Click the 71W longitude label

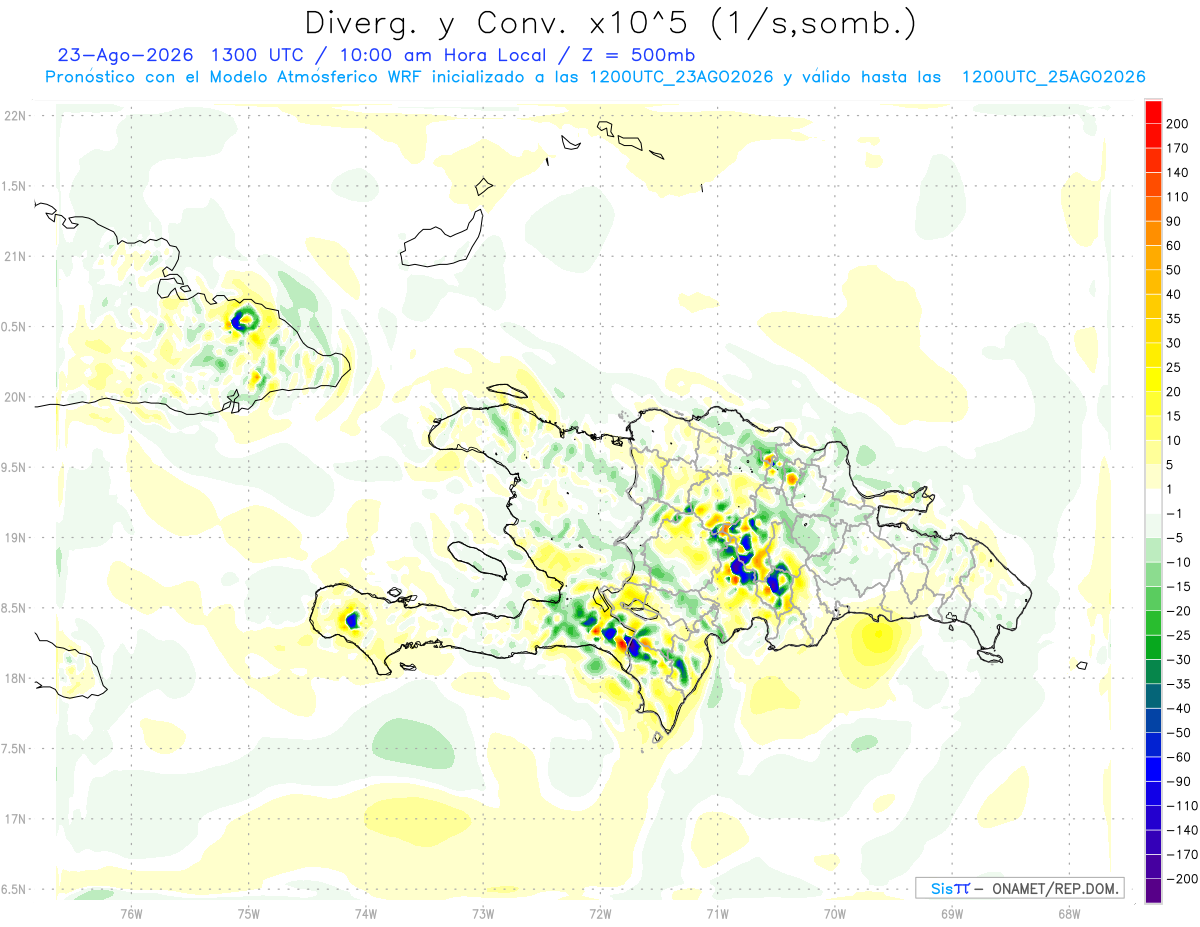click(717, 913)
